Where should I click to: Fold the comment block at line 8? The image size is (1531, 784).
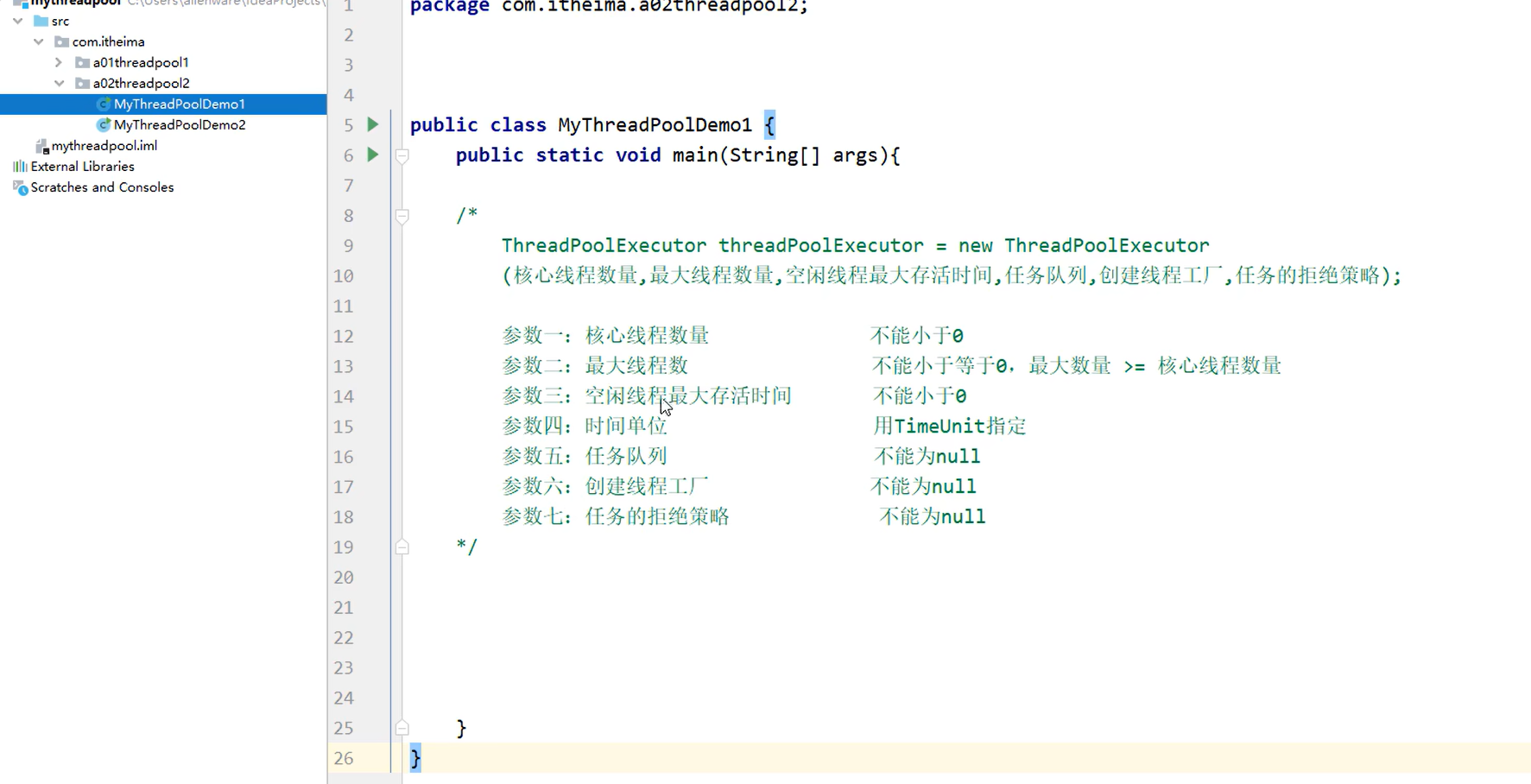pyautogui.click(x=402, y=217)
